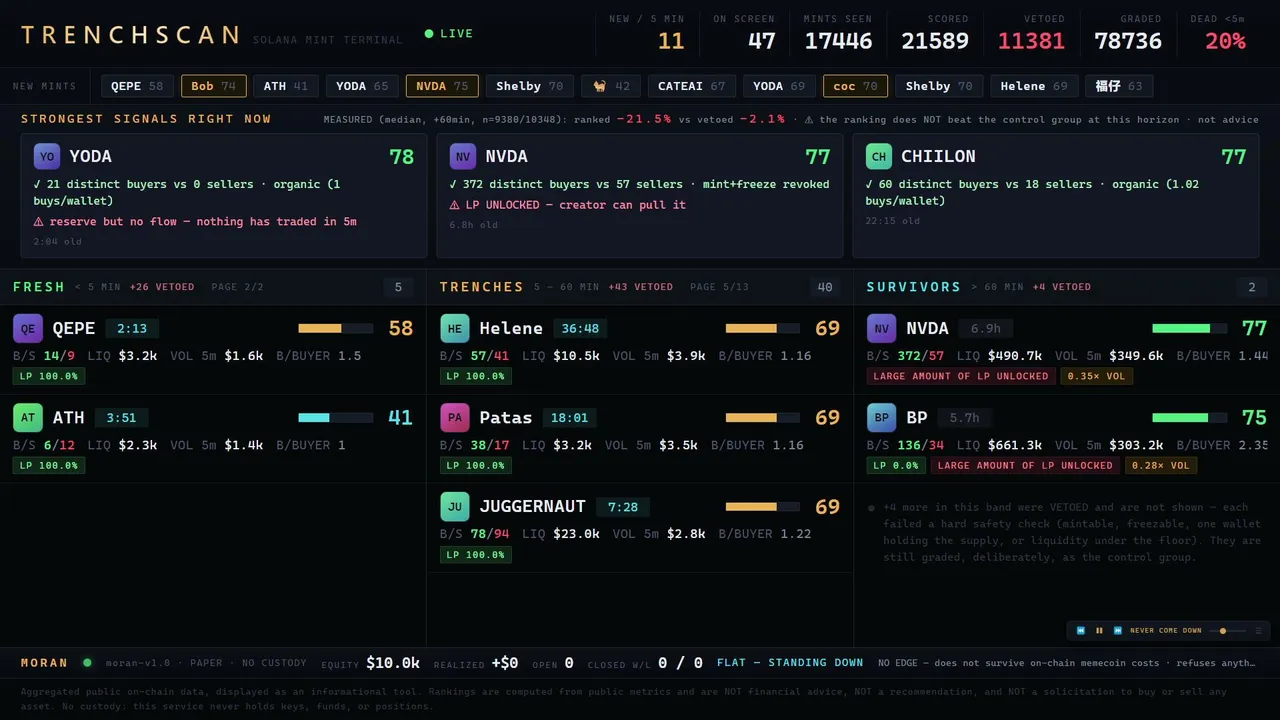Image resolution: width=1280 pixels, height=720 pixels.
Task: Click the AT avatar in ATH row
Action: tap(28, 418)
